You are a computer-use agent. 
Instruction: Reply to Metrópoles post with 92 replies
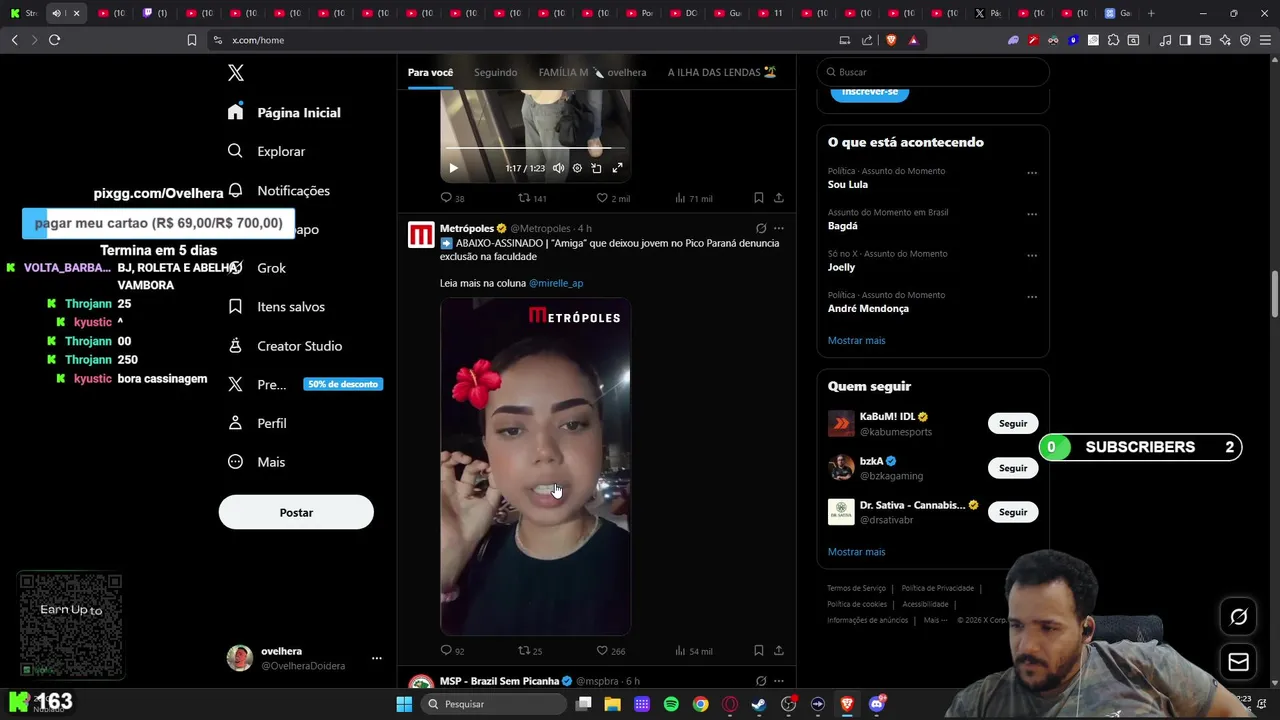(x=452, y=651)
